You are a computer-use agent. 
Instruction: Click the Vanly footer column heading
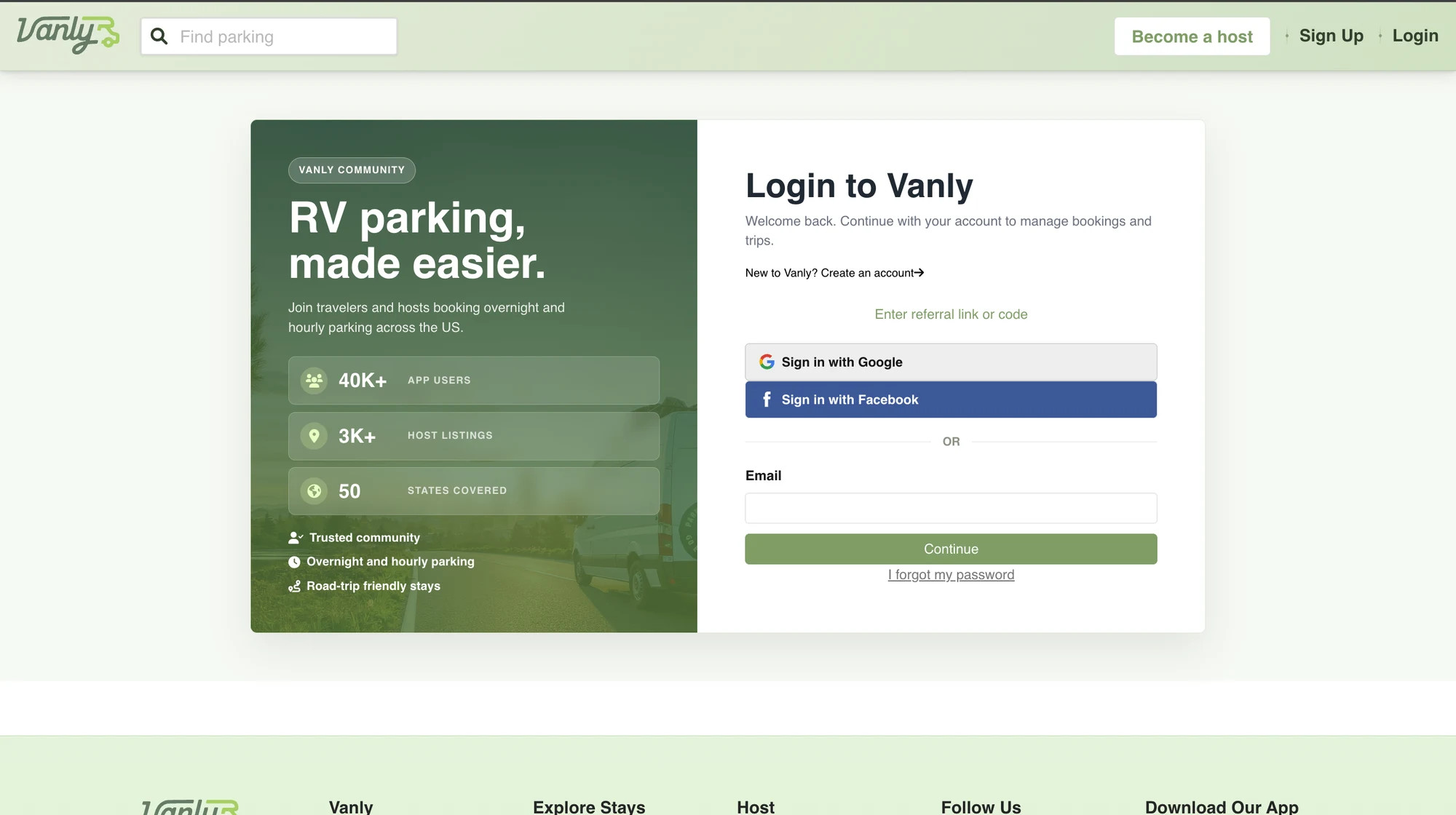click(351, 807)
